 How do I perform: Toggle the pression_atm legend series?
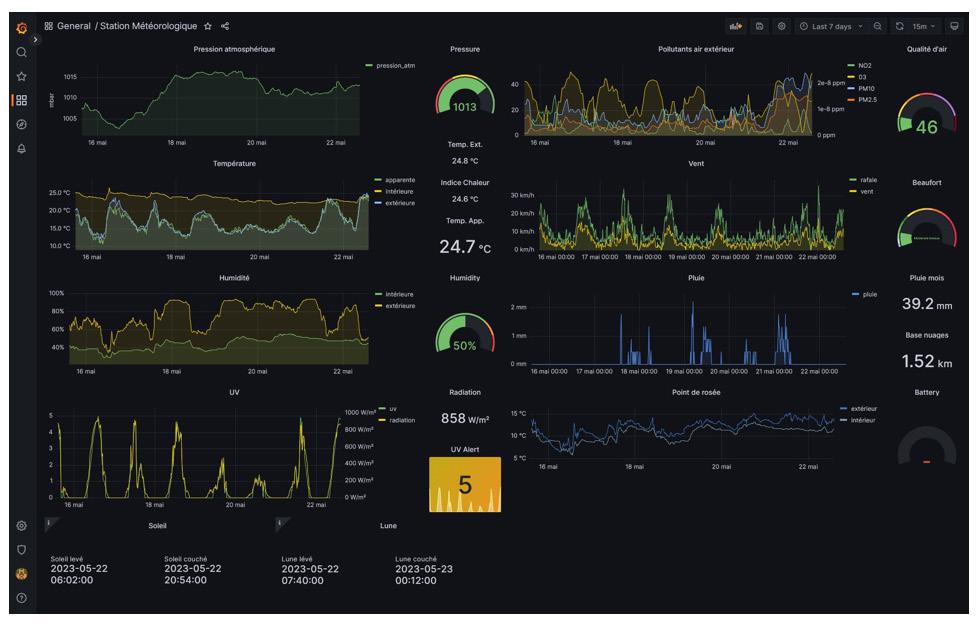pyautogui.click(x=395, y=65)
